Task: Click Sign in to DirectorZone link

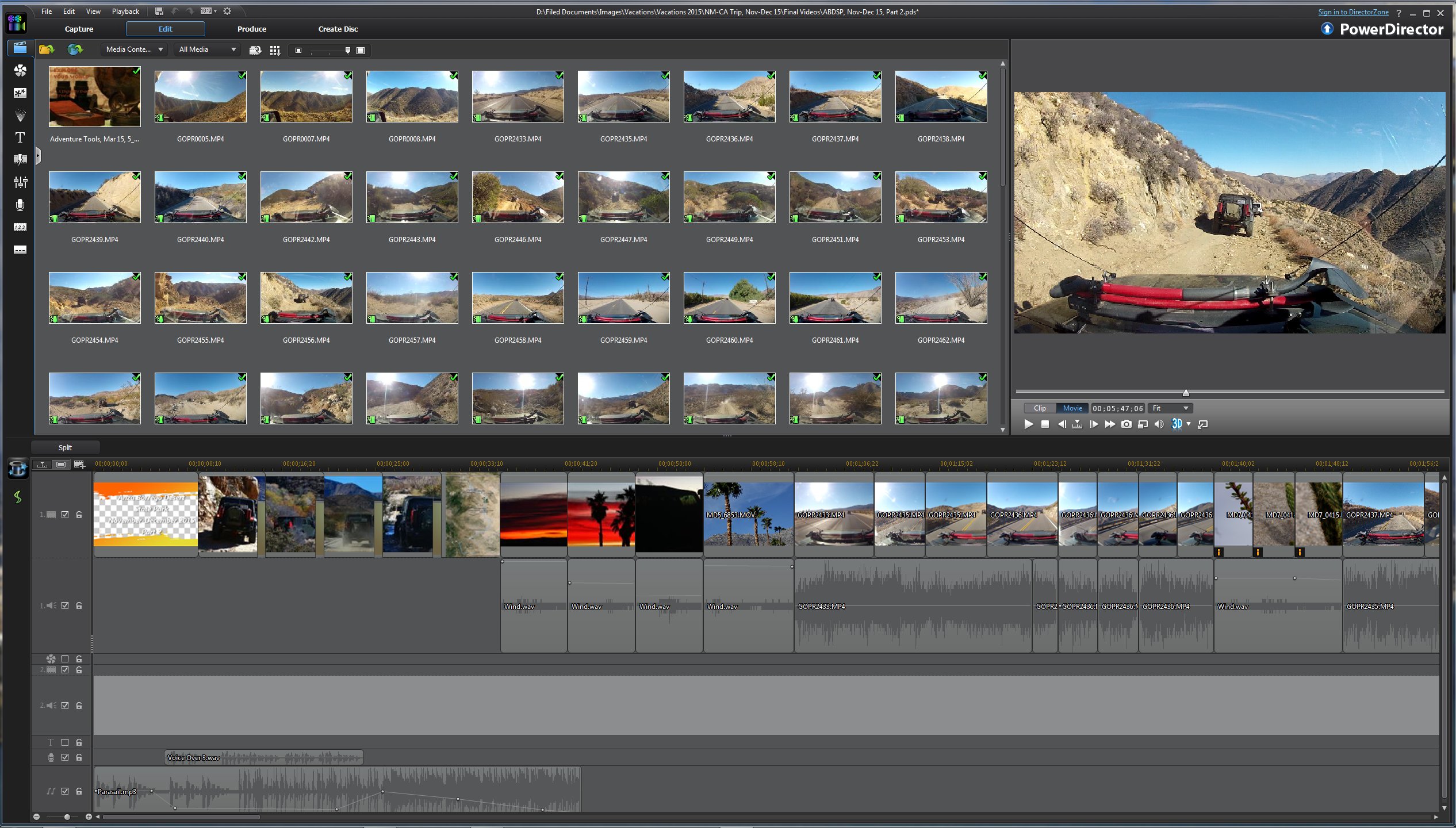Action: click(x=1352, y=12)
